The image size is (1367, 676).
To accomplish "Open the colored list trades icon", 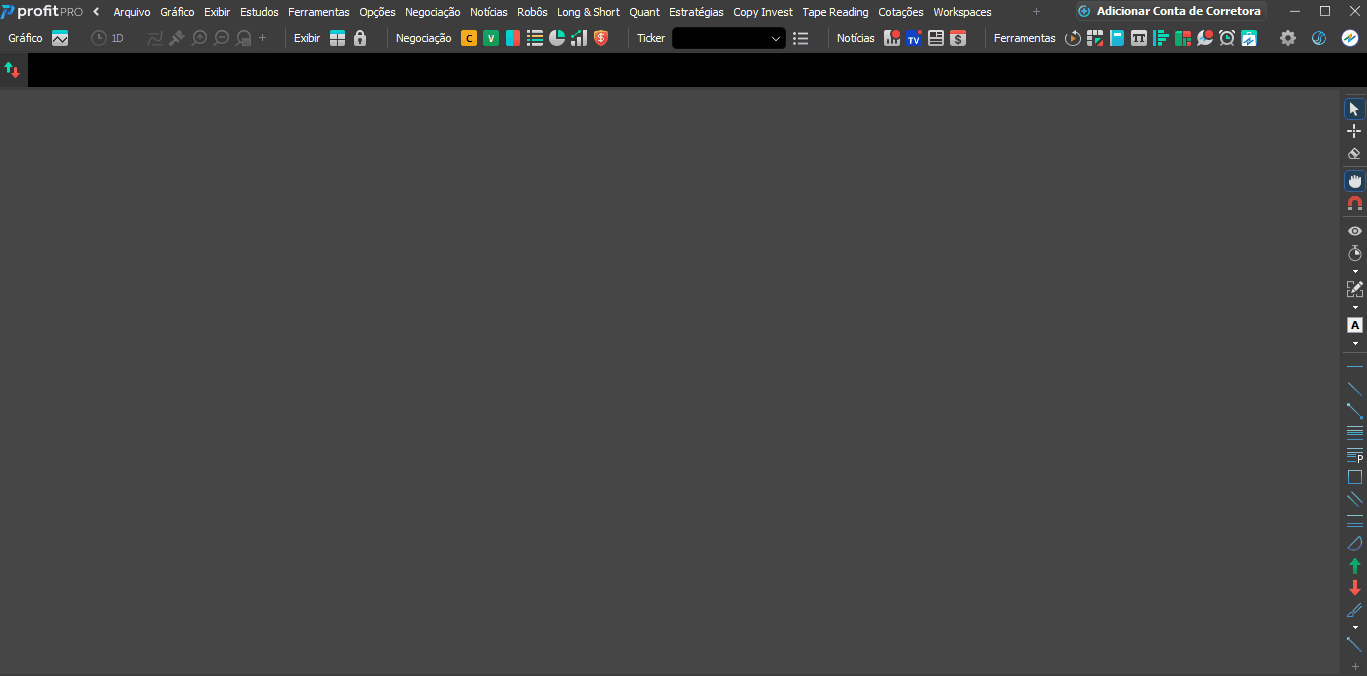I will 535,38.
